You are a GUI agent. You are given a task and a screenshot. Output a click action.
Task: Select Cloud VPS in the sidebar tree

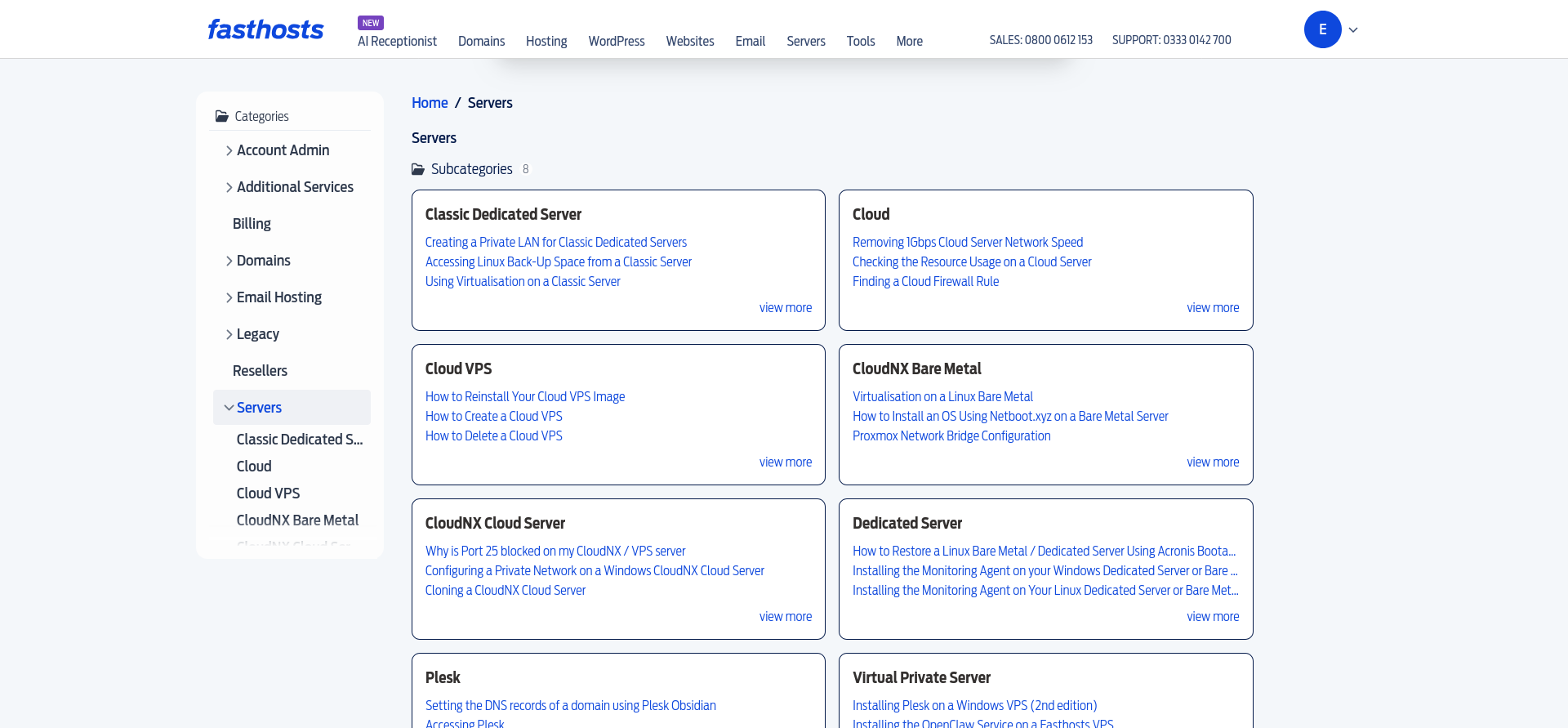(268, 494)
